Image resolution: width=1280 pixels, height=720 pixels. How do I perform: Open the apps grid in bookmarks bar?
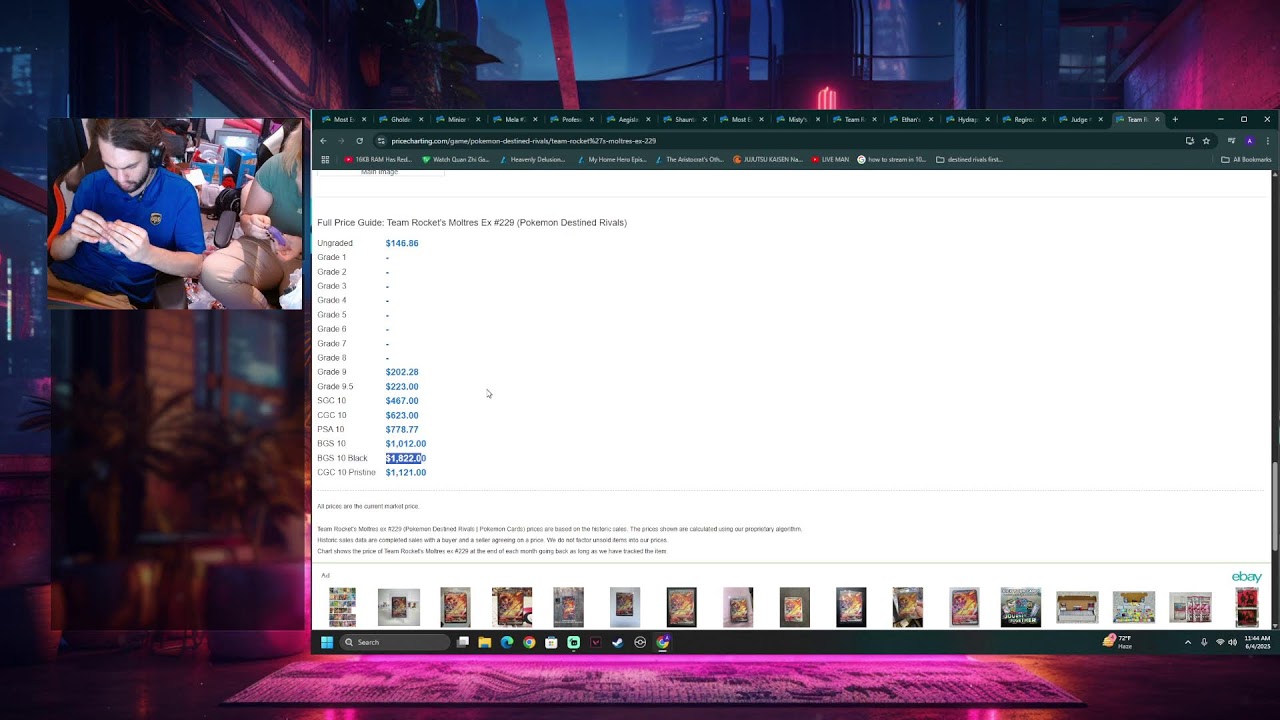(x=325, y=159)
